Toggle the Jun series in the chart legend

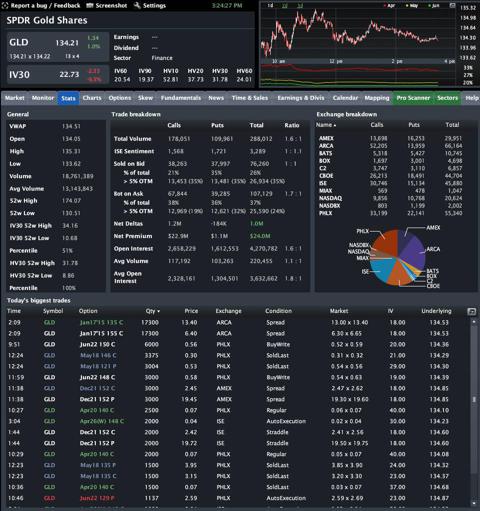(x=434, y=6)
